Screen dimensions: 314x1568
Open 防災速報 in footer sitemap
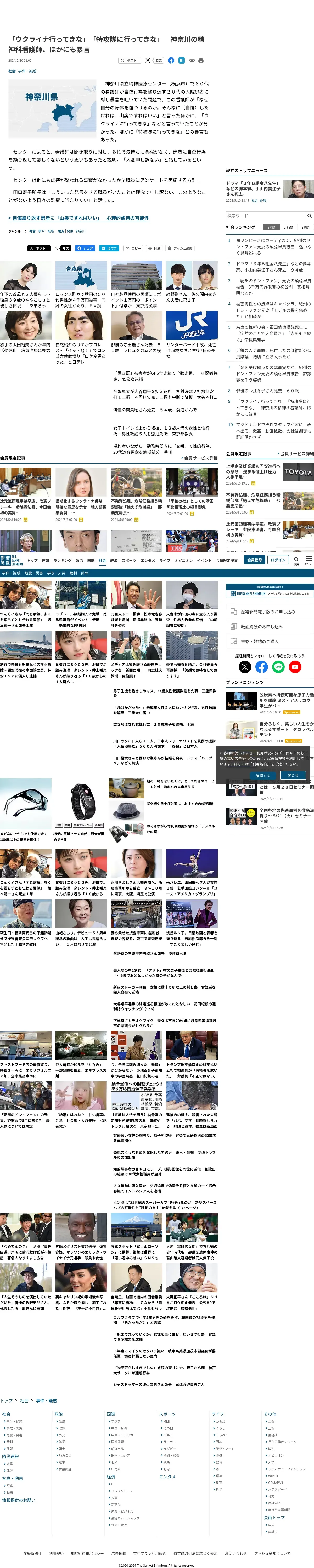click(x=10, y=1457)
